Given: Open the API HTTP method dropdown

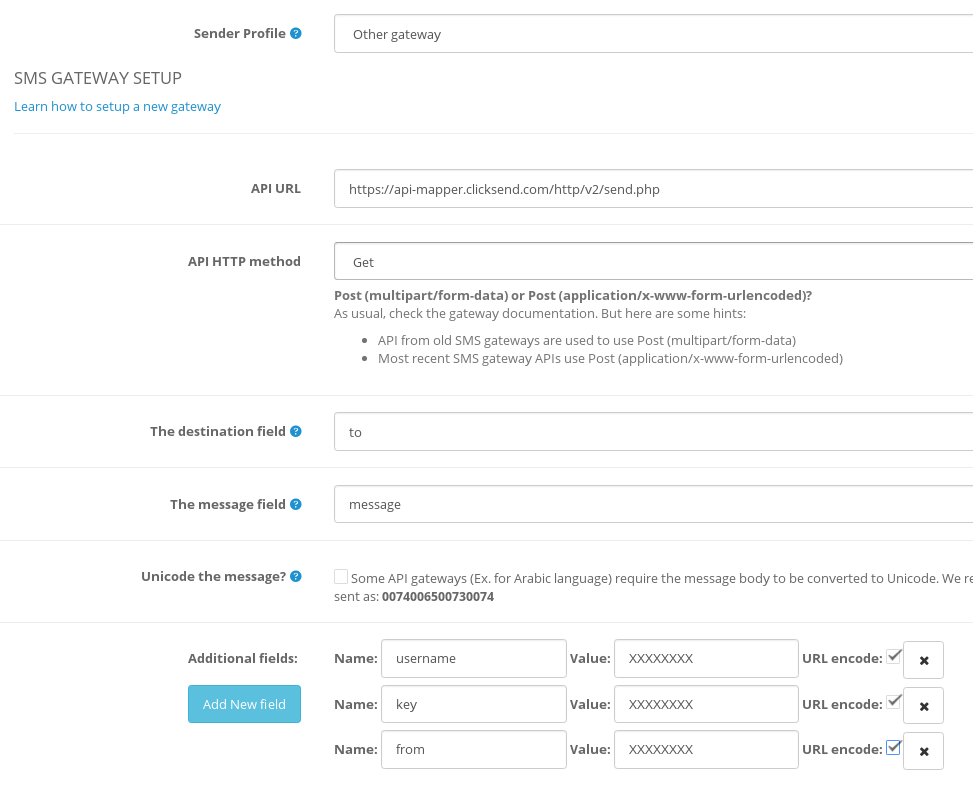Looking at the screenshot, I should [652, 262].
